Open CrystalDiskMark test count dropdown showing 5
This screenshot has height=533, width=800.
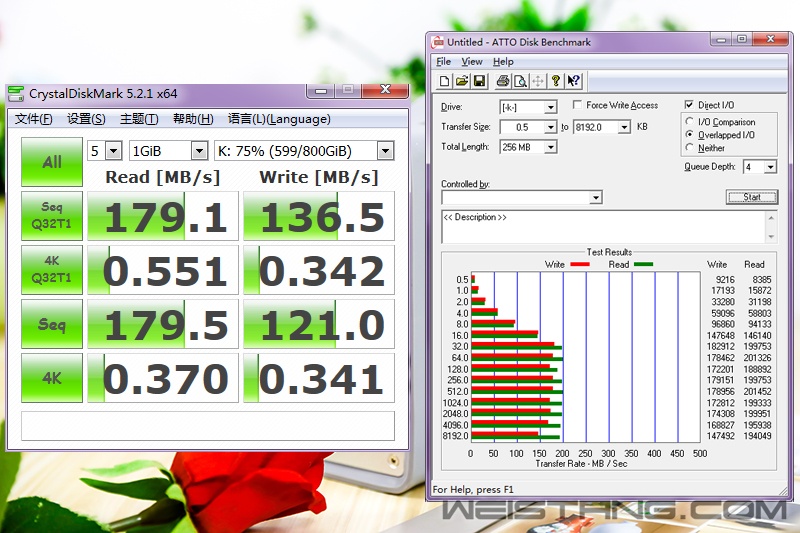click(113, 151)
